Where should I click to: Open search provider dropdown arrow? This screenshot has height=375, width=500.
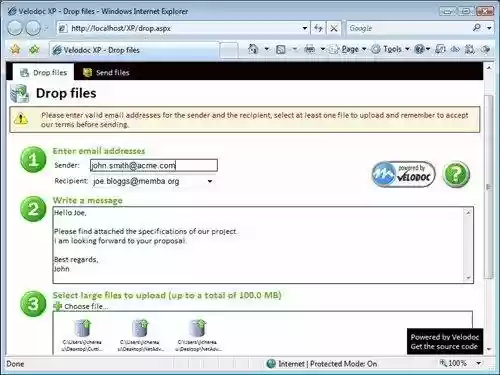[x=489, y=28]
